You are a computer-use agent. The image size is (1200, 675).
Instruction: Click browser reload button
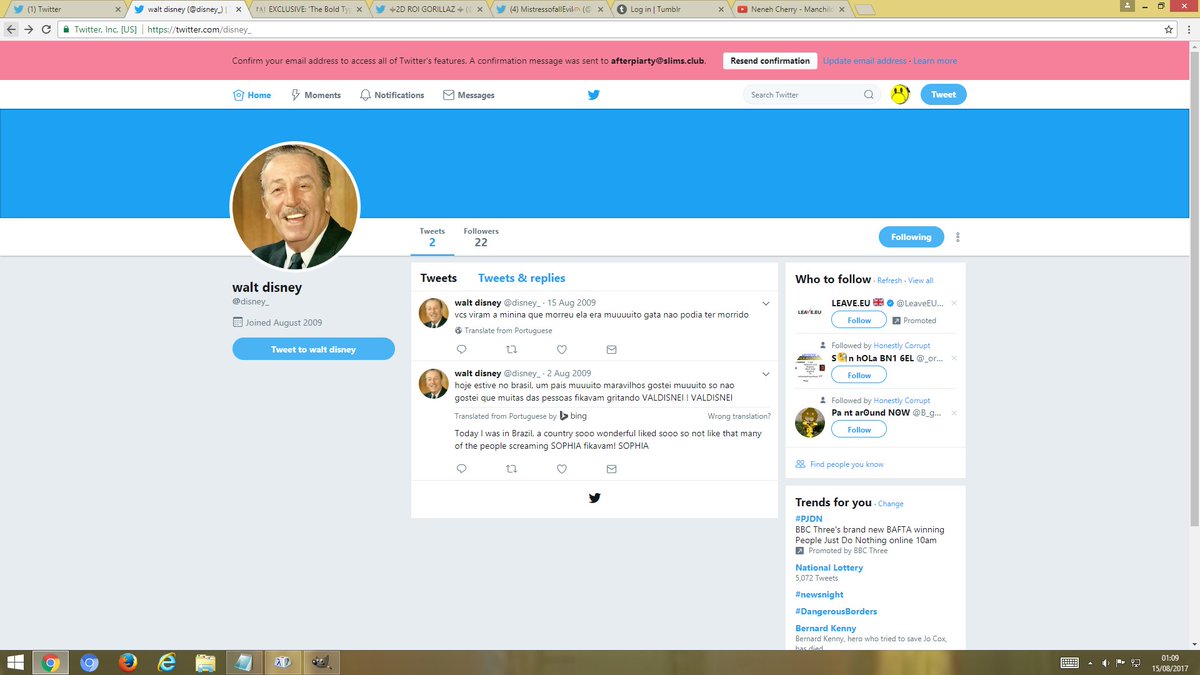click(45, 29)
